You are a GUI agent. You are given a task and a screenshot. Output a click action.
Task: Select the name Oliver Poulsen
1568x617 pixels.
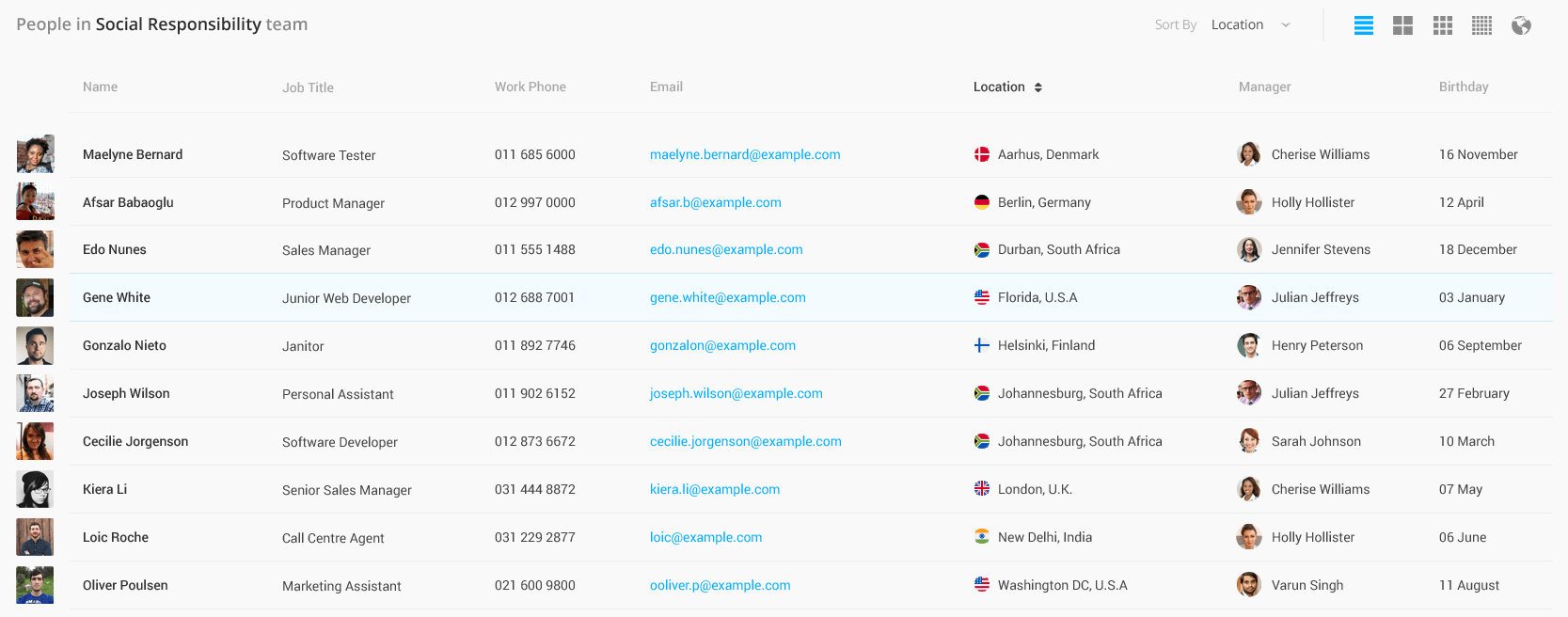[x=125, y=585]
